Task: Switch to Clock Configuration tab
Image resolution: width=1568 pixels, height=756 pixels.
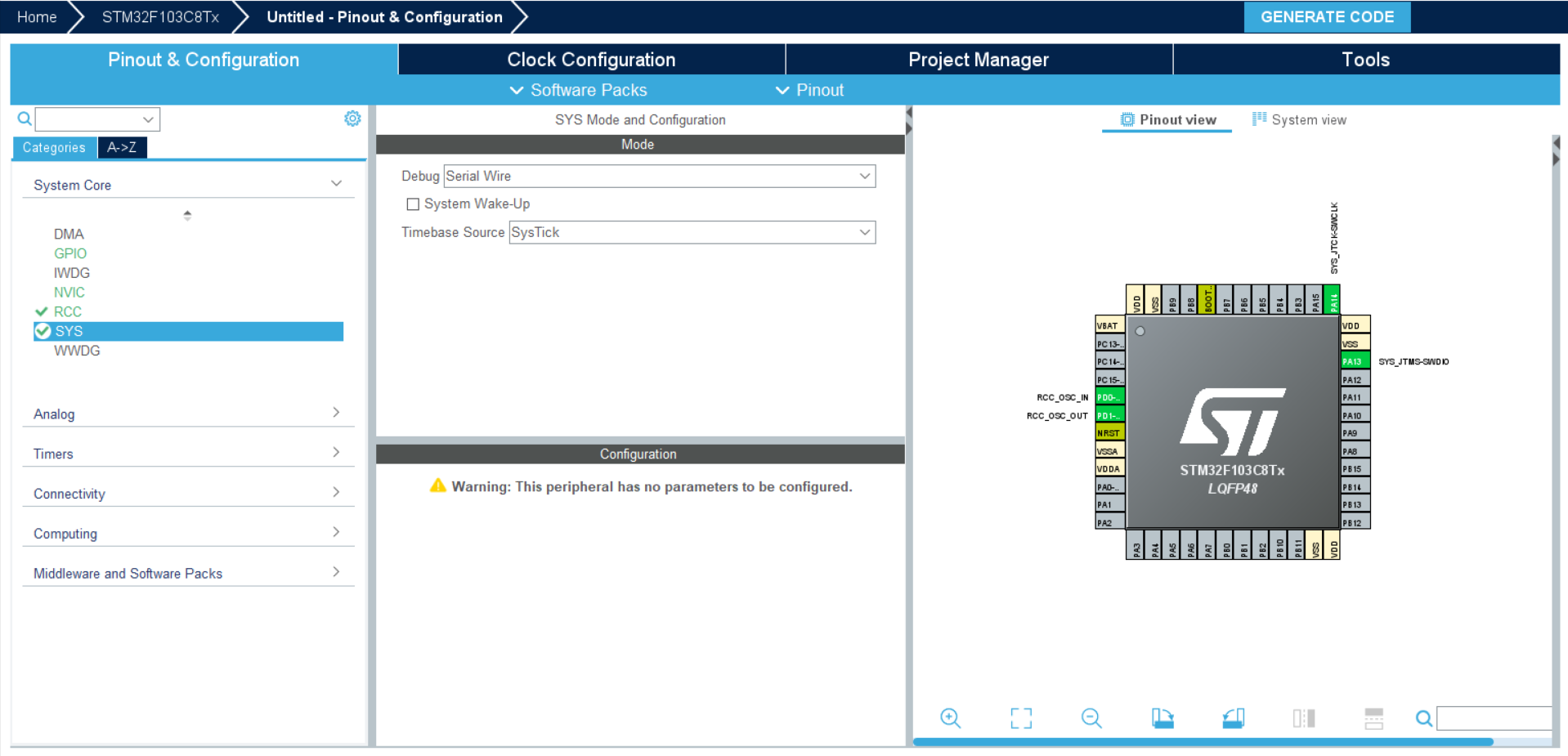Action: [x=591, y=60]
